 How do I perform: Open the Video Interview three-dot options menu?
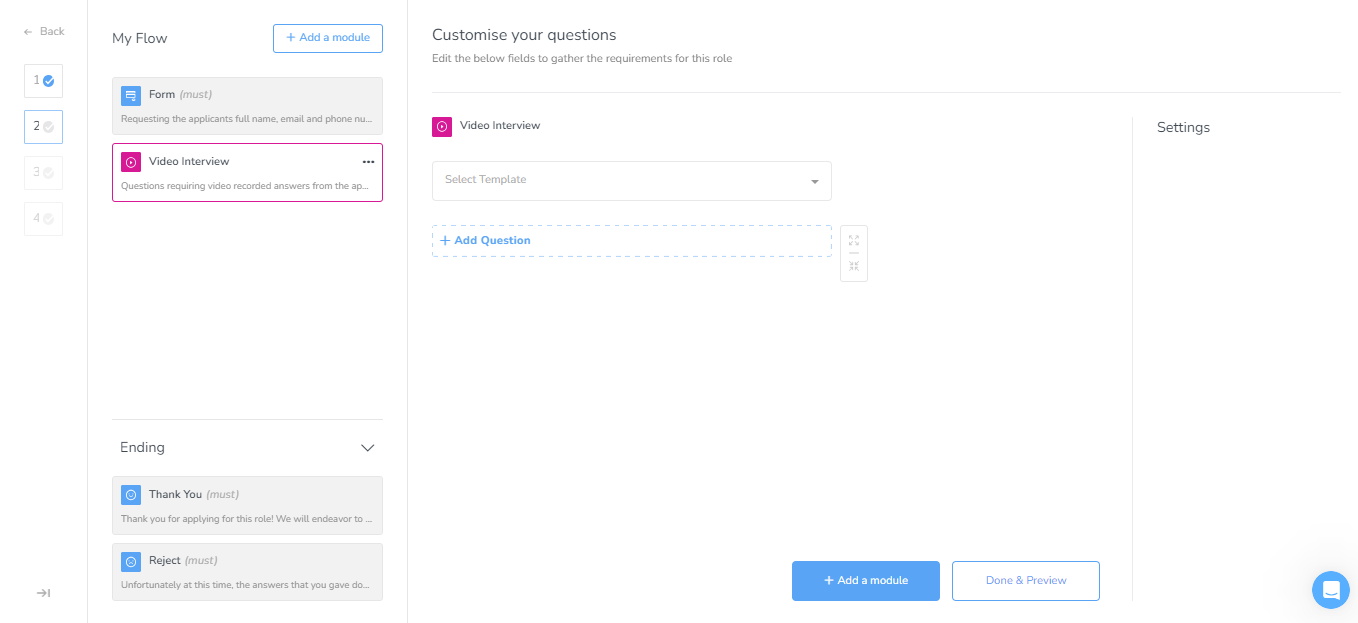(x=368, y=162)
